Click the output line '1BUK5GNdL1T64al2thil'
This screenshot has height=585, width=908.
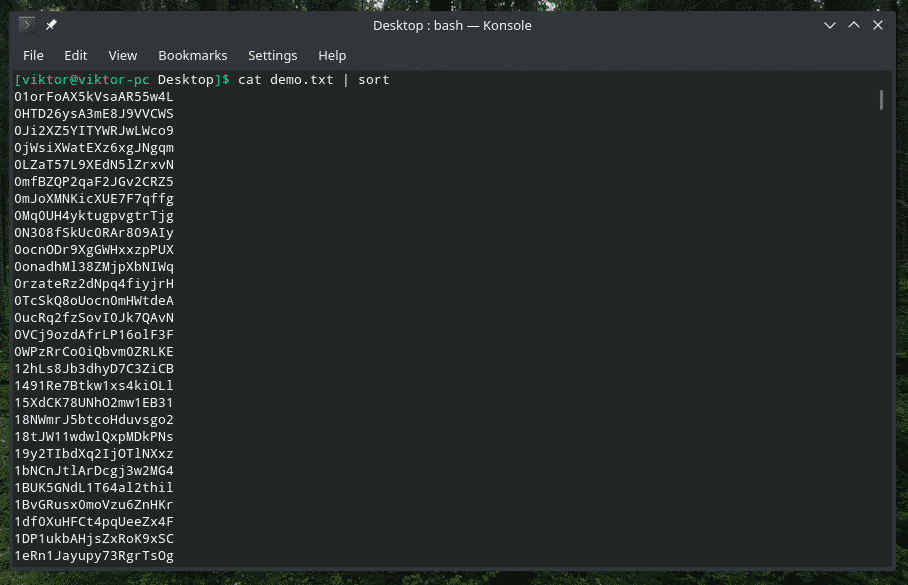[94, 488]
